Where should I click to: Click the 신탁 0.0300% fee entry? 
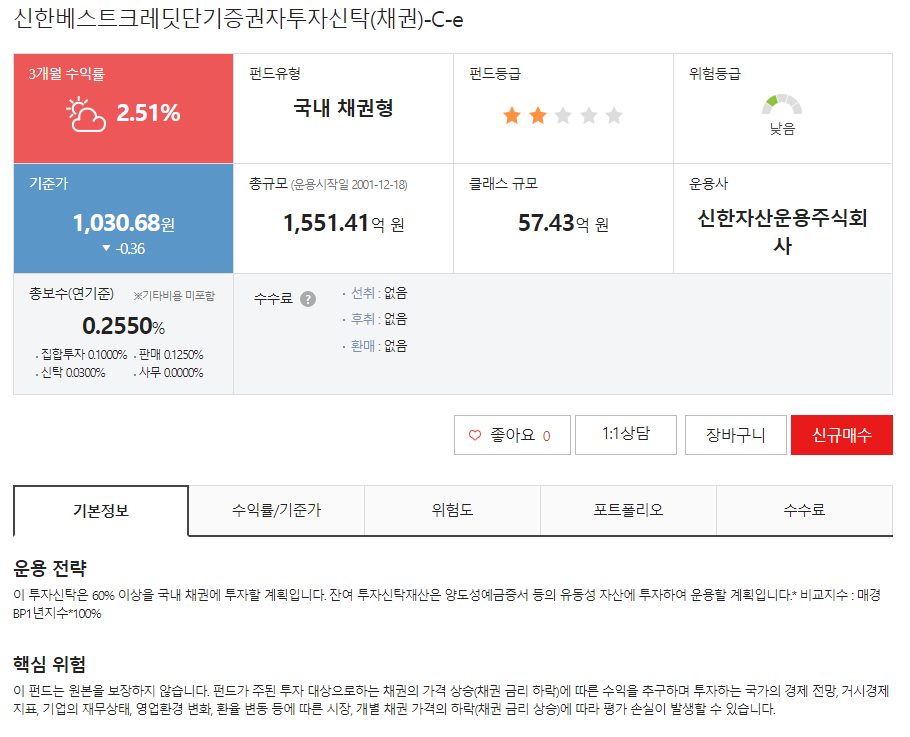[x=73, y=373]
